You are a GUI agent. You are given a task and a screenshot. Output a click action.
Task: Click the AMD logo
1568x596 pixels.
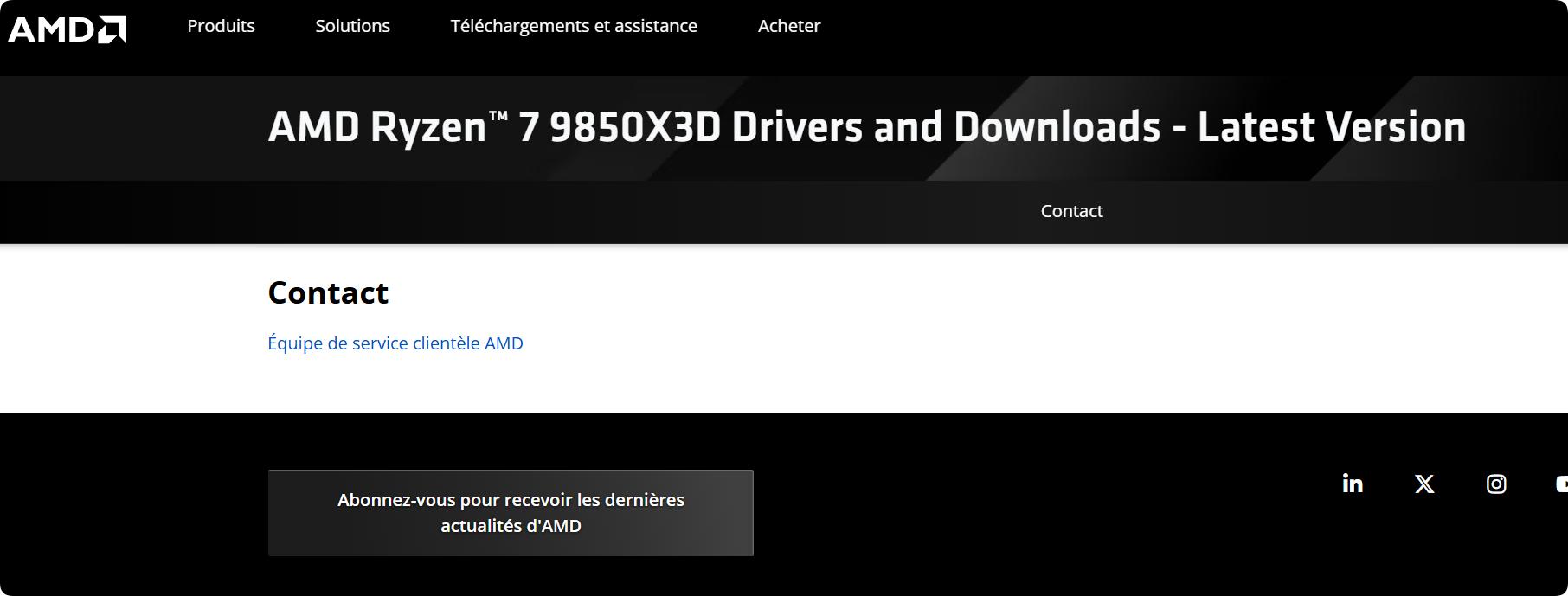click(67, 29)
